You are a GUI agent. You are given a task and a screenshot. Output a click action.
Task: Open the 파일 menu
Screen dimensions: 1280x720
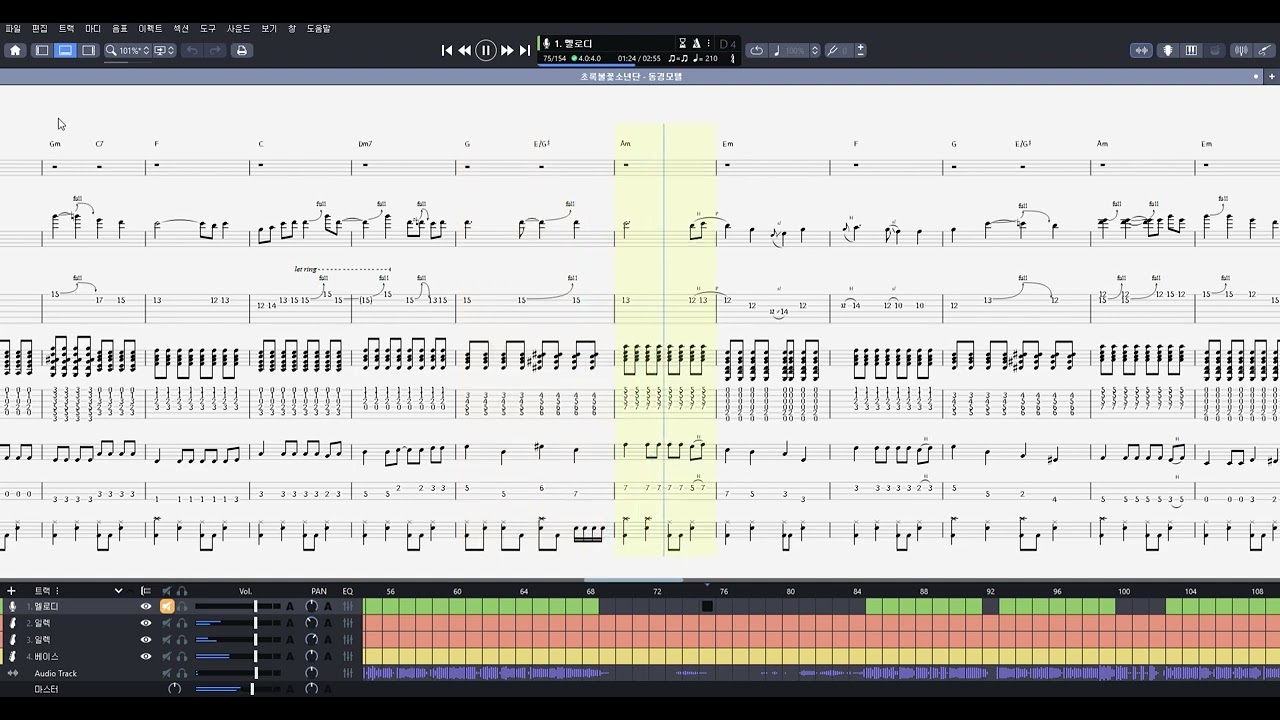(x=13, y=29)
